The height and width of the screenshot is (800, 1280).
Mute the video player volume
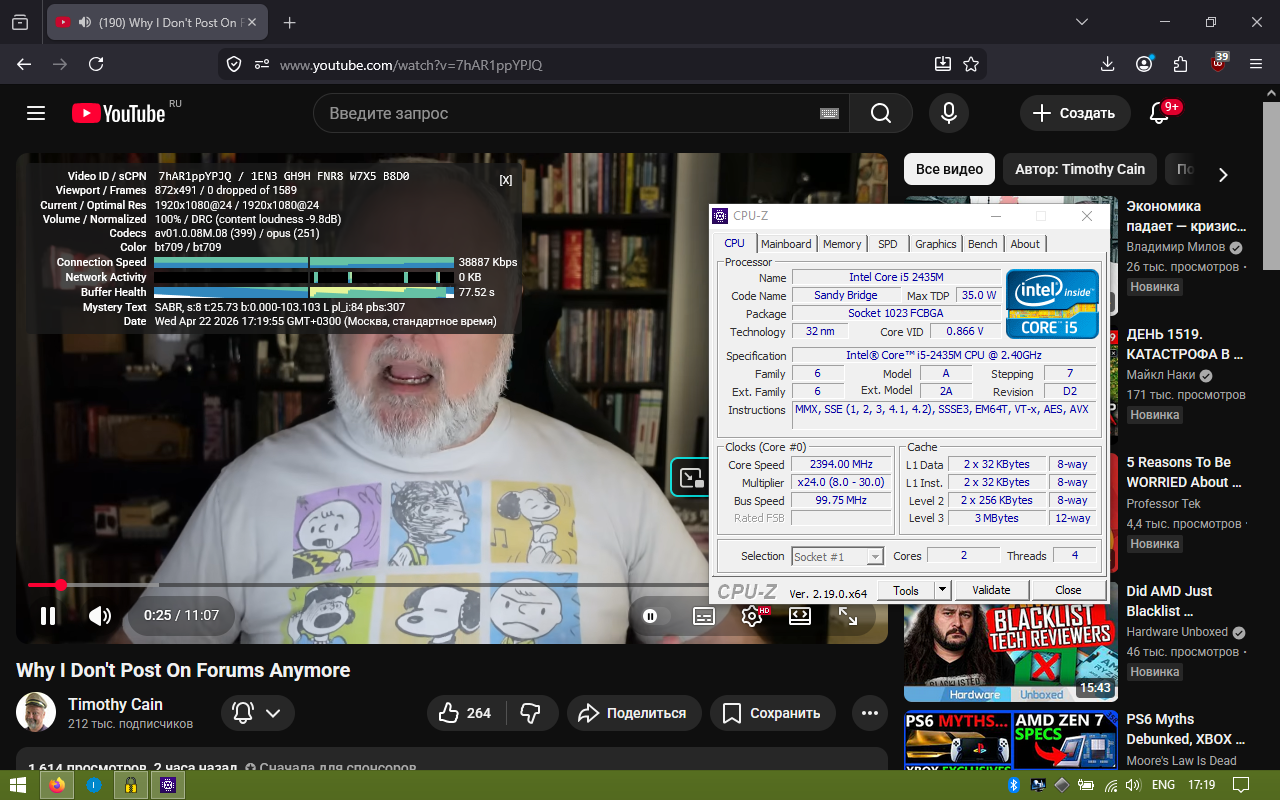99,616
